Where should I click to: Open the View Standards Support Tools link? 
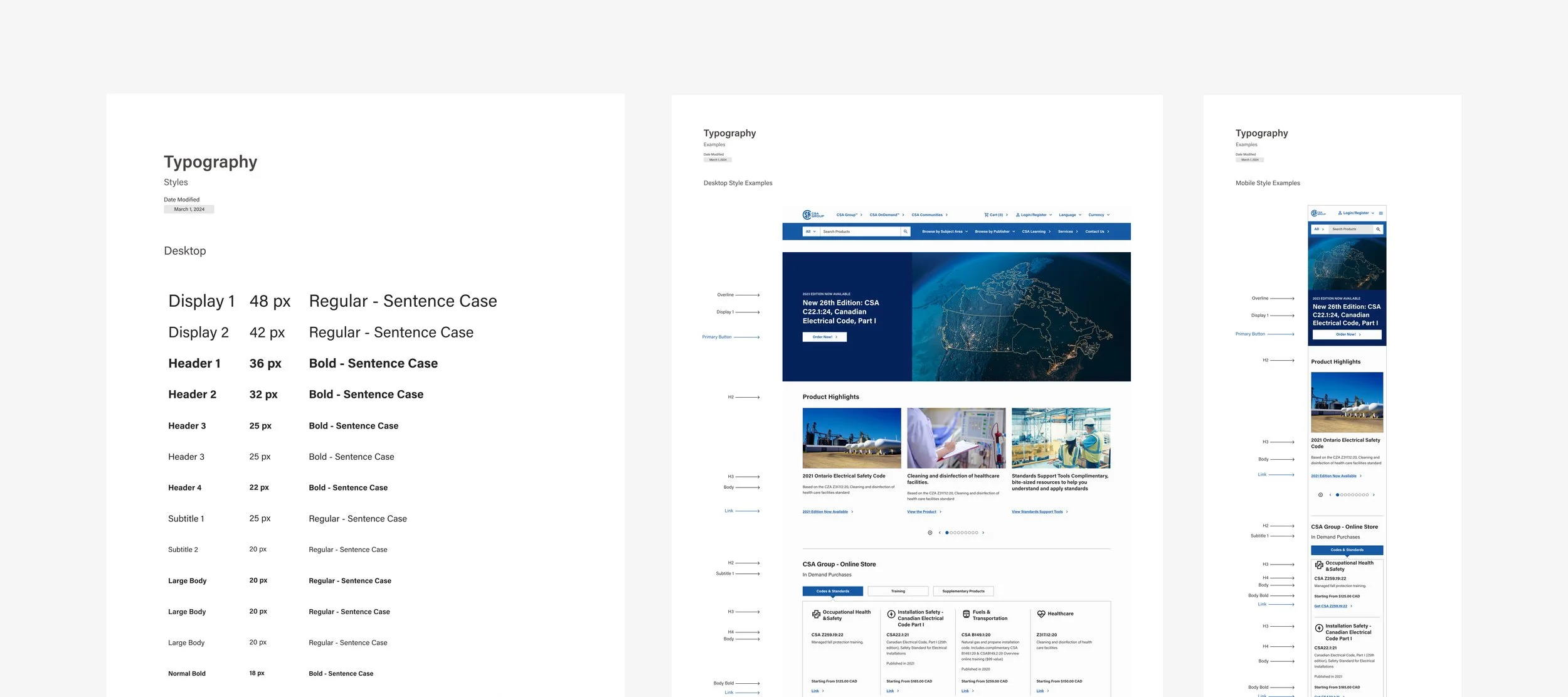click(x=1037, y=511)
